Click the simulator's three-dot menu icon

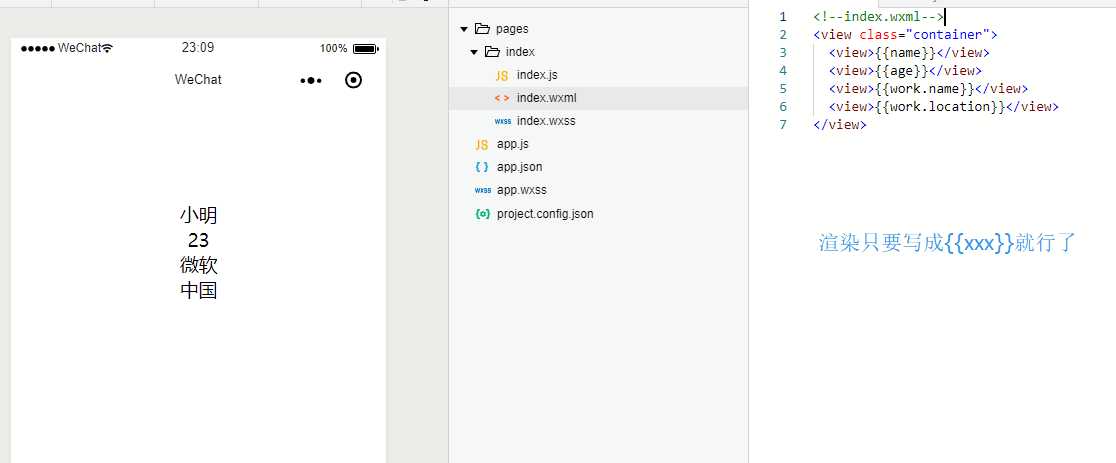[311, 80]
